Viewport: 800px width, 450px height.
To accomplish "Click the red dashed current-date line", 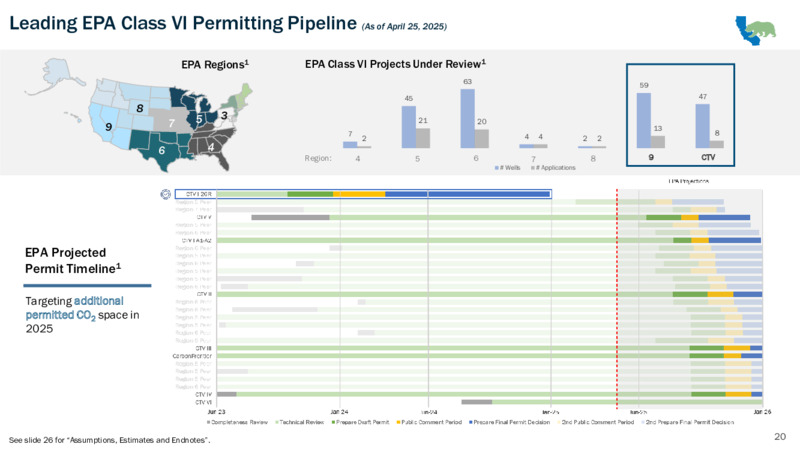I will tap(617, 298).
